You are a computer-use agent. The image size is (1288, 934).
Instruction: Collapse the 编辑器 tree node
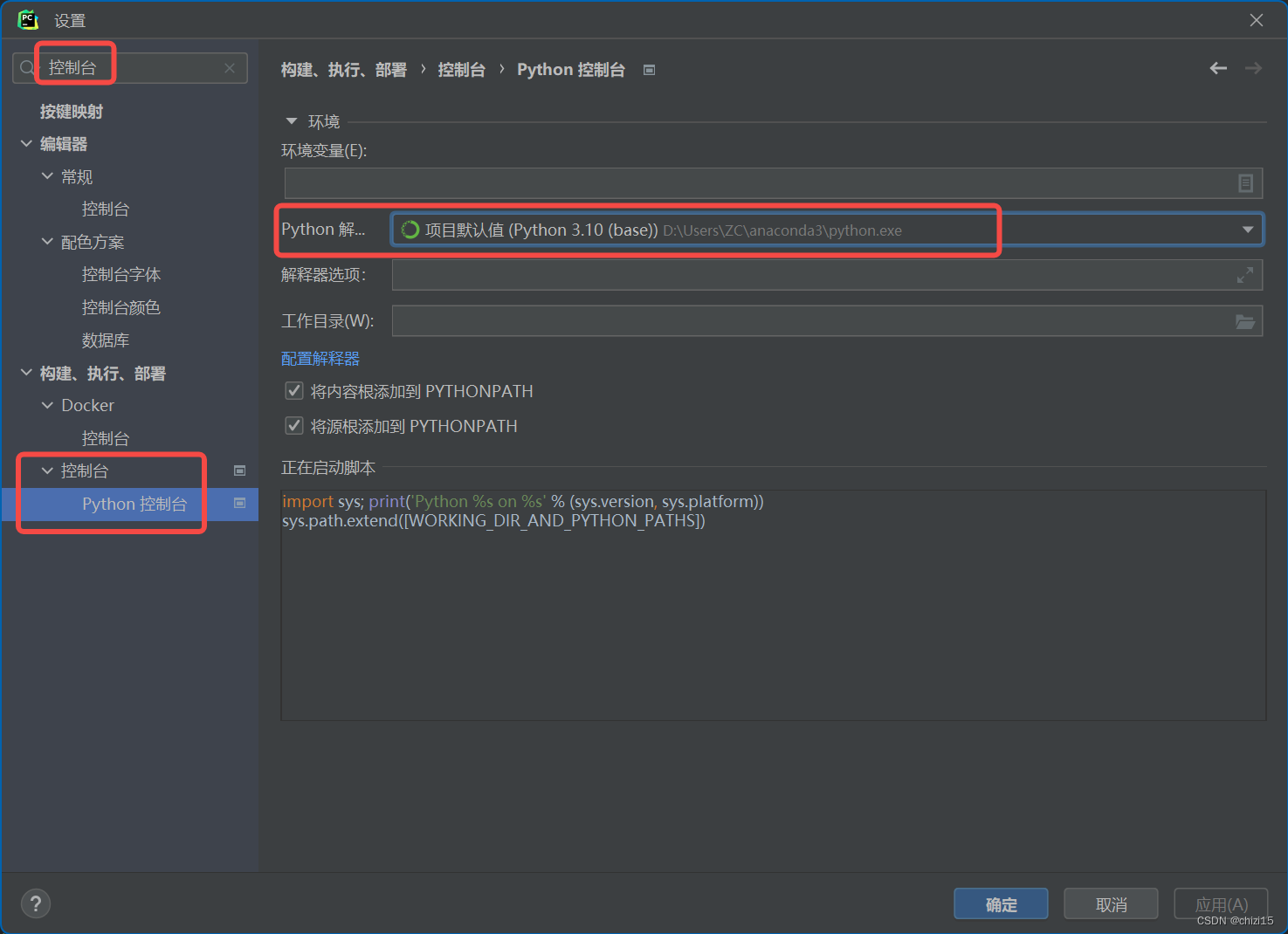tap(26, 143)
